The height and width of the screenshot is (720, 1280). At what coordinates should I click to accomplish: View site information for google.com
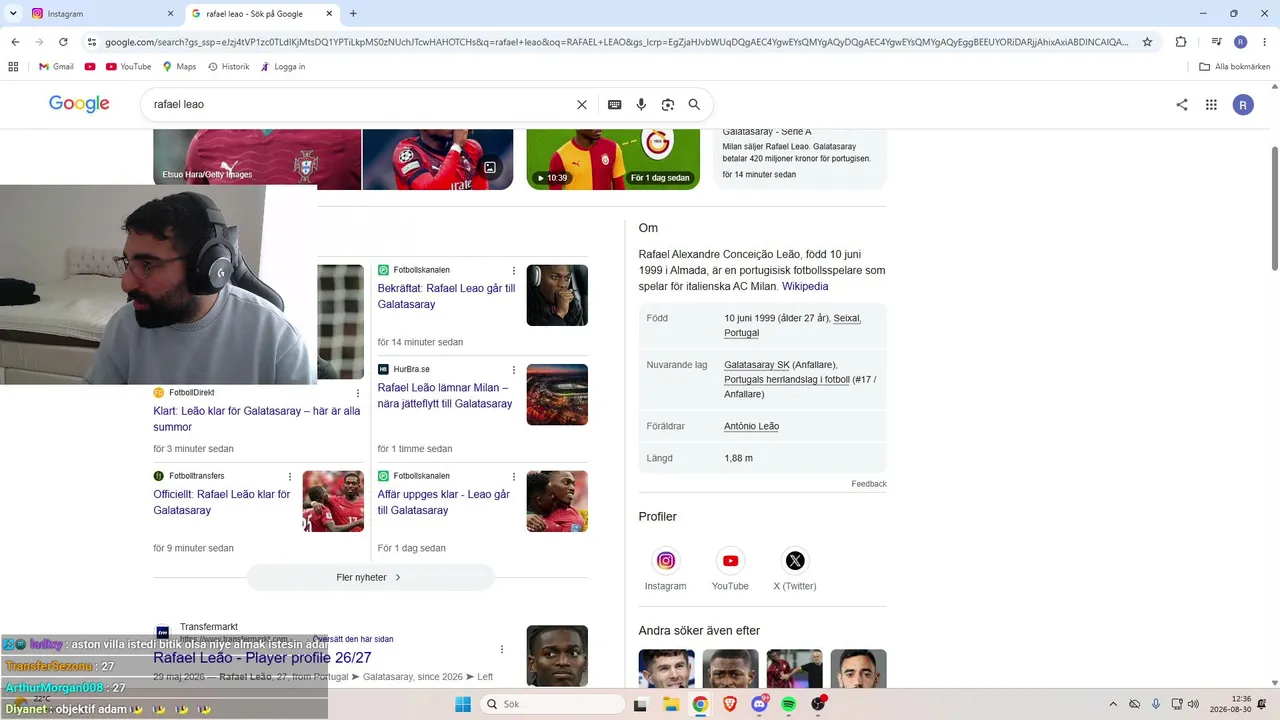91,42
